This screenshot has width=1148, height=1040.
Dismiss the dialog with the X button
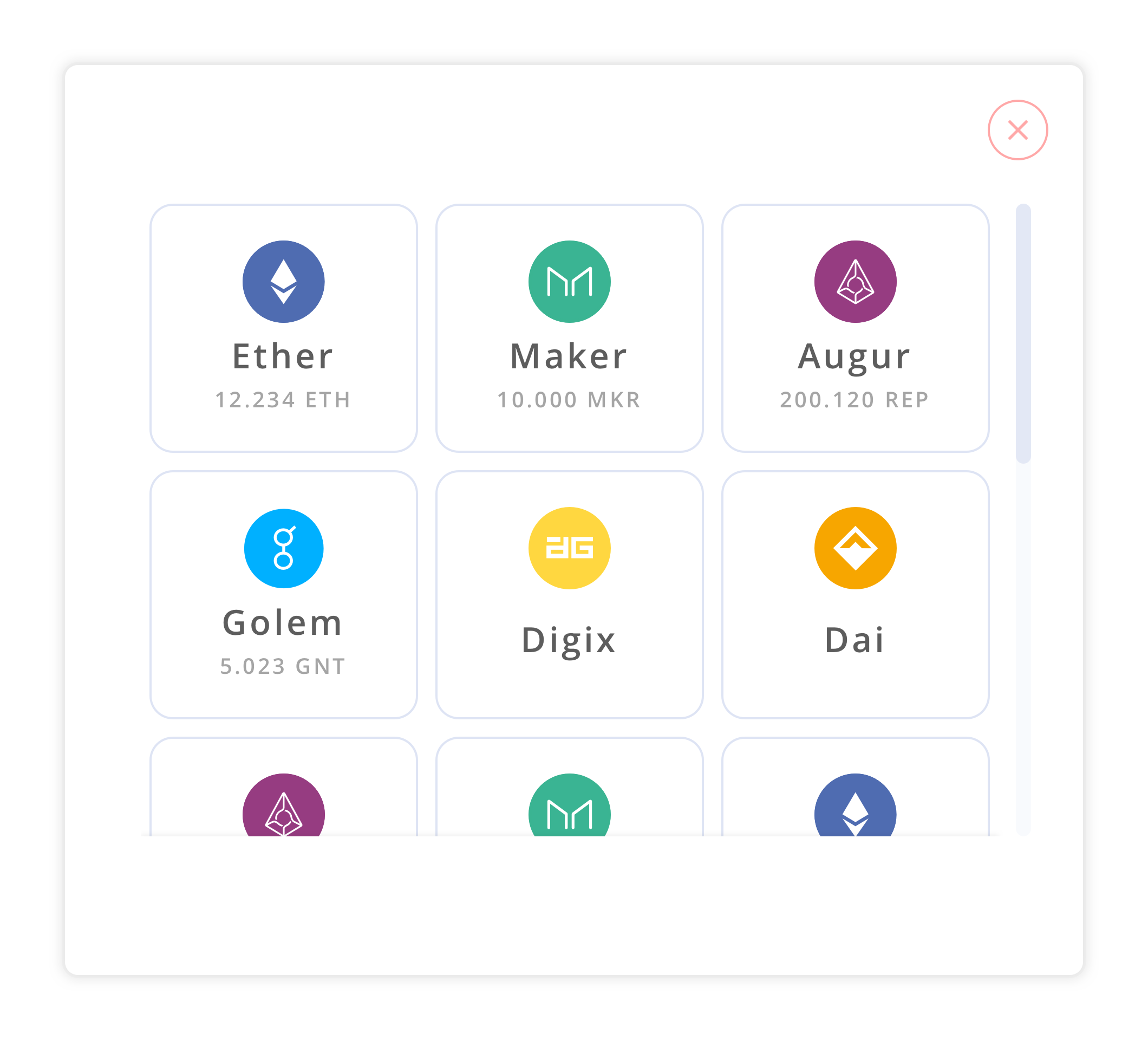tap(1018, 130)
